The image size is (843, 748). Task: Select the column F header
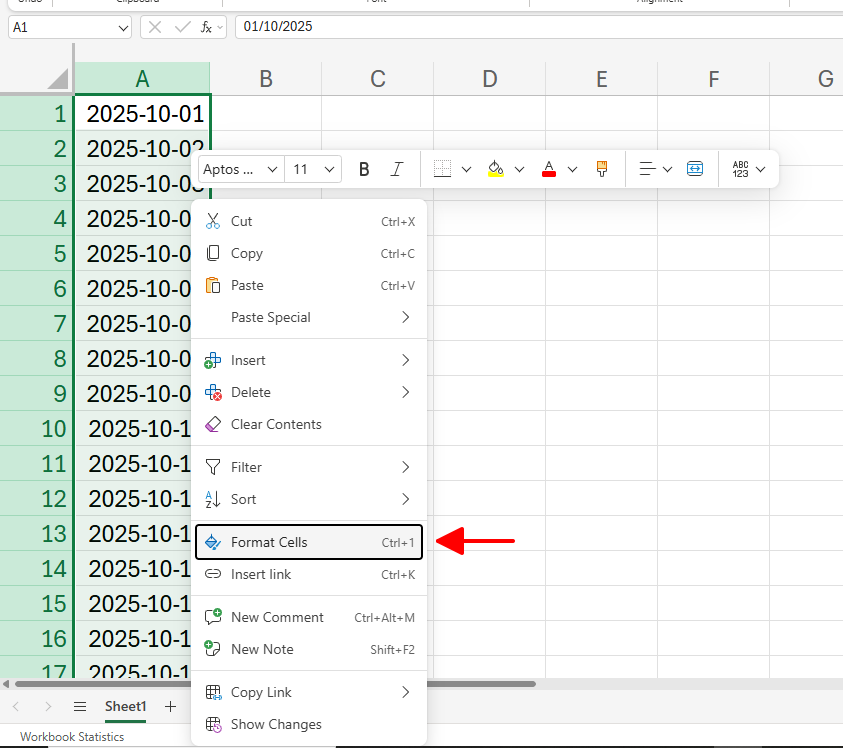[x=713, y=79]
